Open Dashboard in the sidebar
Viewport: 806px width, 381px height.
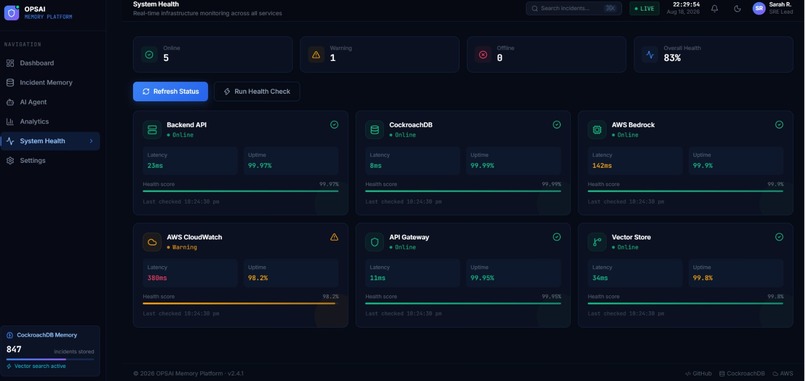[x=50, y=63]
